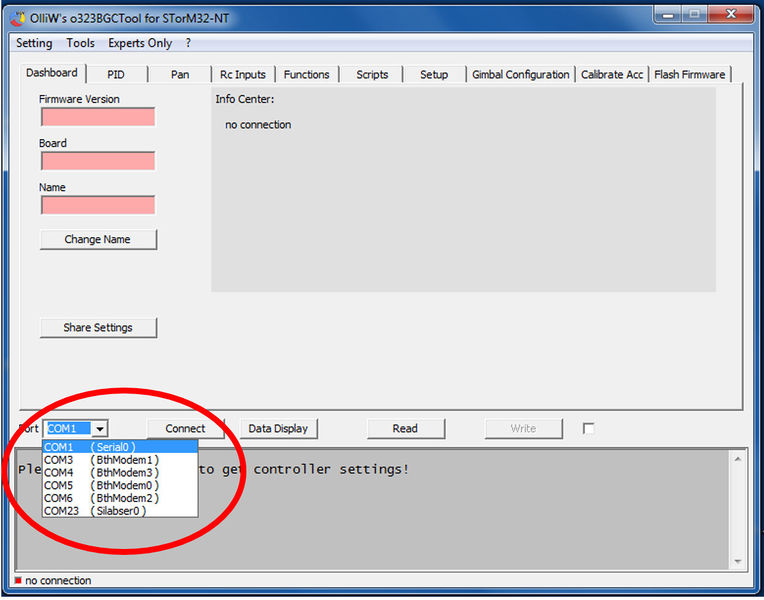Click the Read button
Image resolution: width=764 pixels, height=600 pixels.
(x=405, y=428)
